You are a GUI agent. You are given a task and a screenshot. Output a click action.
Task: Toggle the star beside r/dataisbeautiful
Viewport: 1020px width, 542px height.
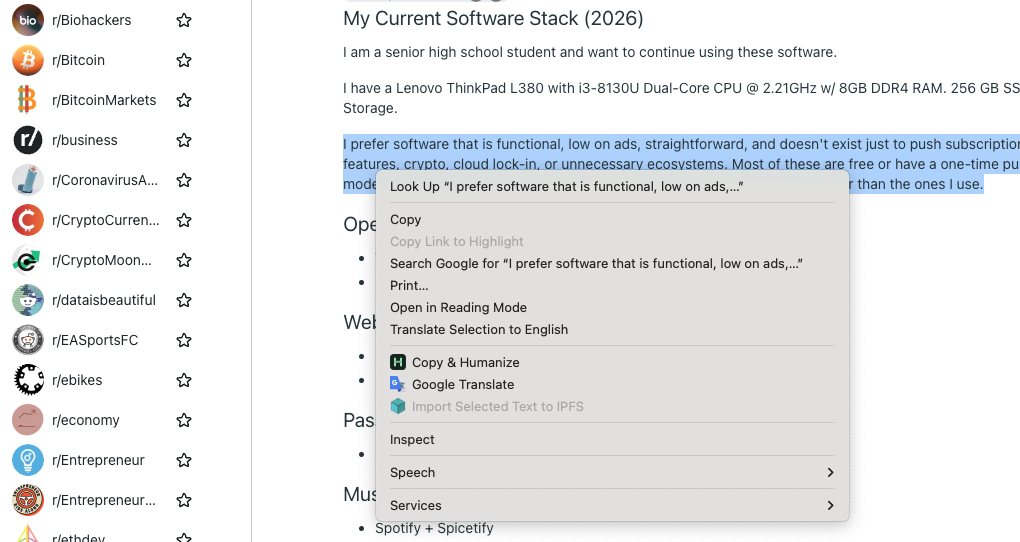click(x=184, y=300)
